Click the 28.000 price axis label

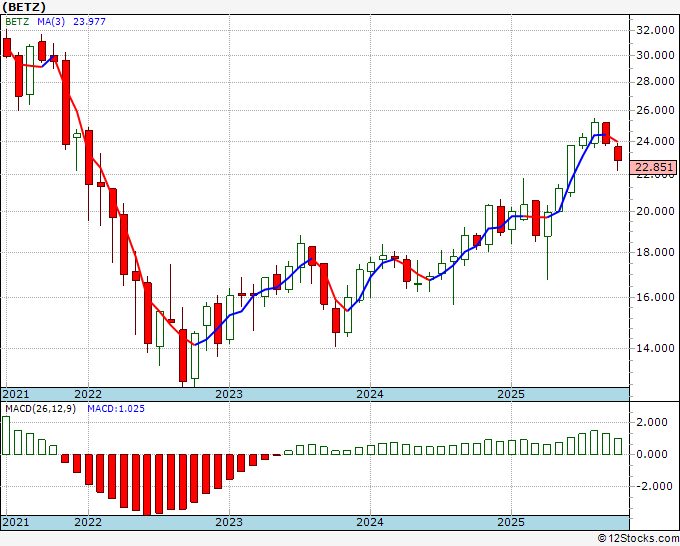pyautogui.click(x=655, y=82)
